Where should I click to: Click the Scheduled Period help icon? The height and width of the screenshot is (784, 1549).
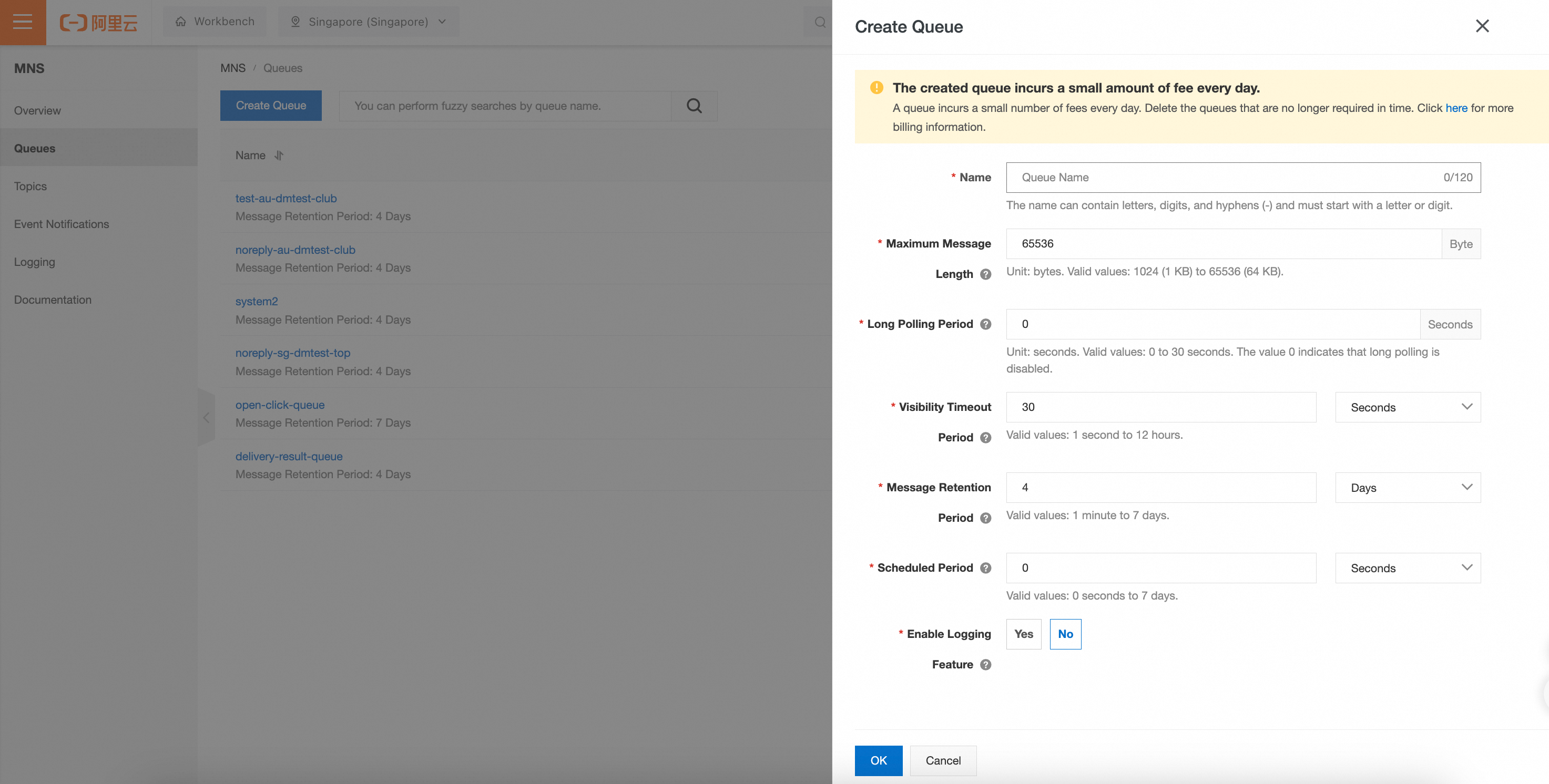click(985, 568)
